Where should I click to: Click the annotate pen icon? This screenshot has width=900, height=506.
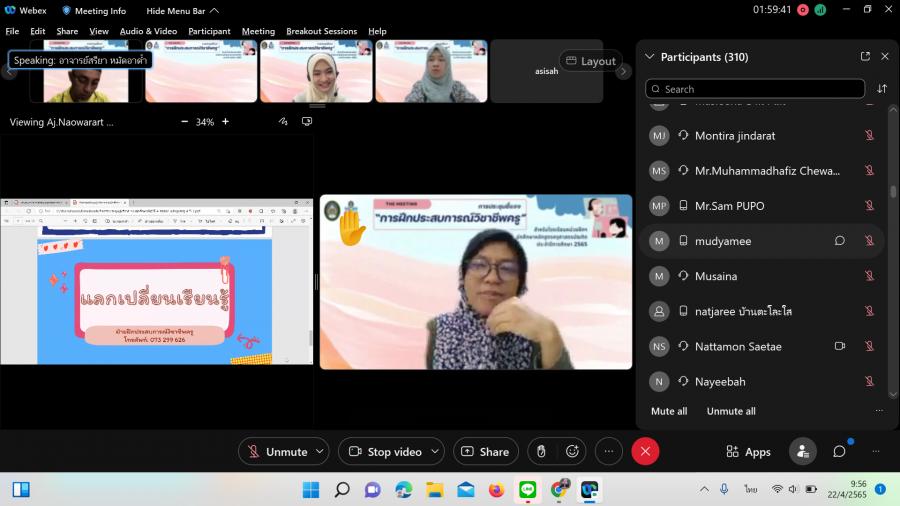tap(284, 122)
